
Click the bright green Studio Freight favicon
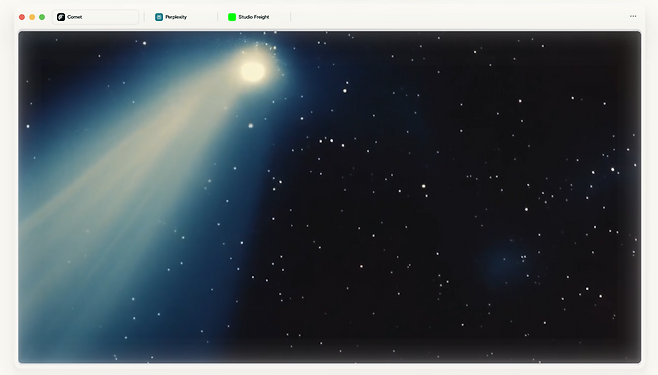click(232, 17)
